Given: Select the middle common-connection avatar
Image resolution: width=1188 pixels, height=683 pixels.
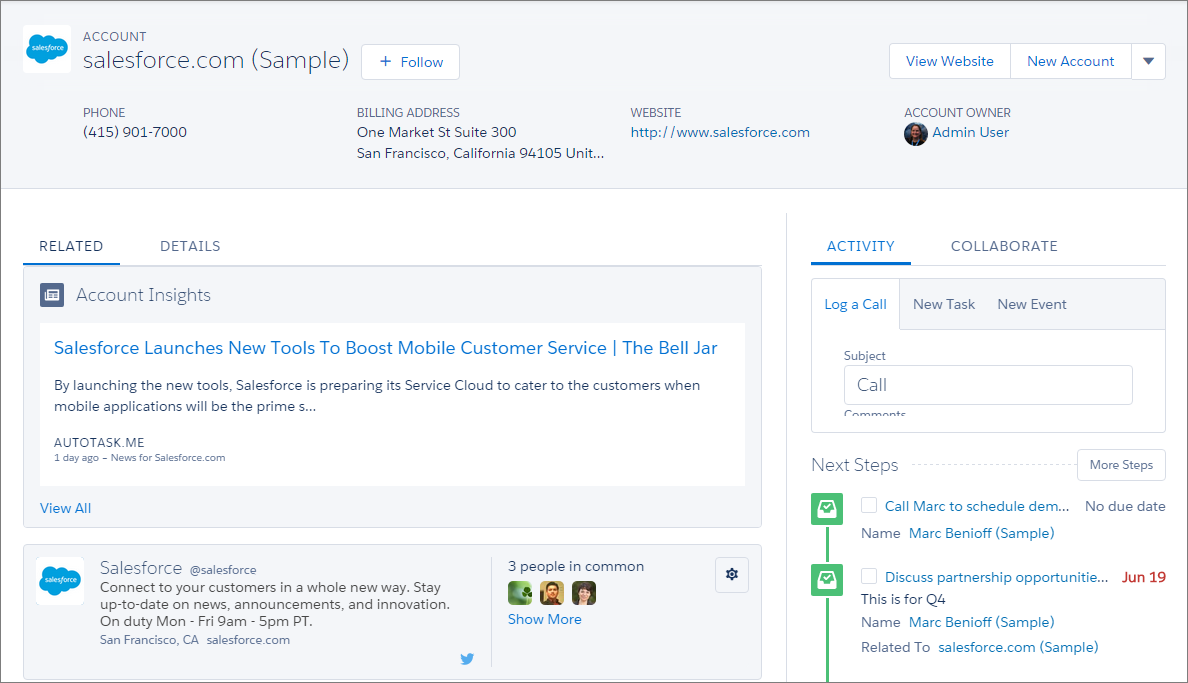Looking at the screenshot, I should click(x=552, y=593).
